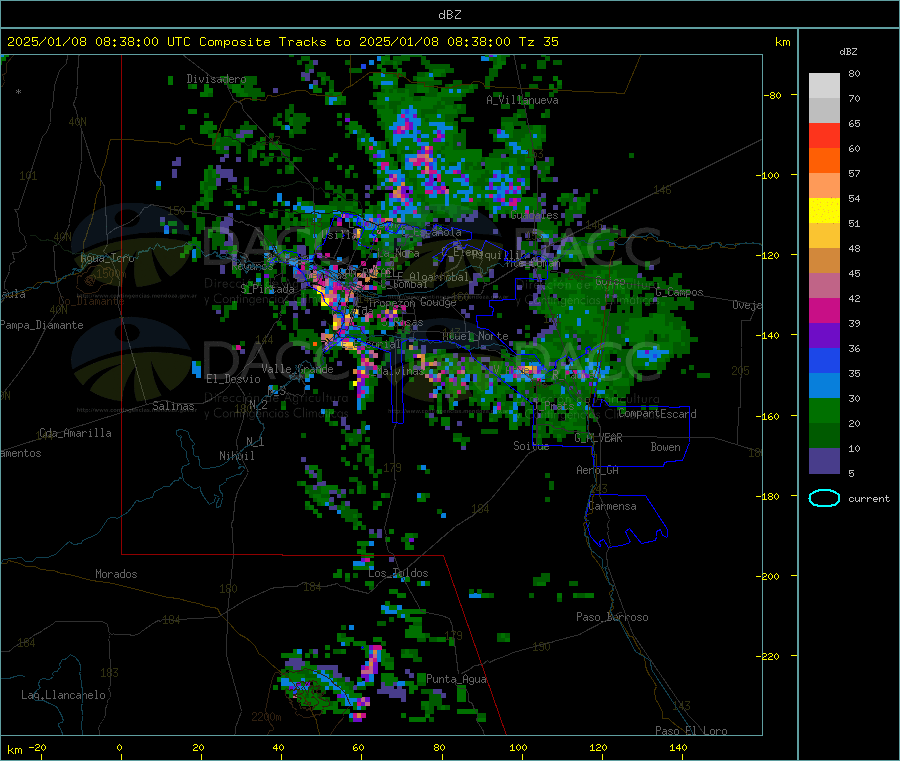Viewport: 900px width, 761px height.
Task: Select the bright green 20-30 dBZ swatch
Action: (824, 410)
